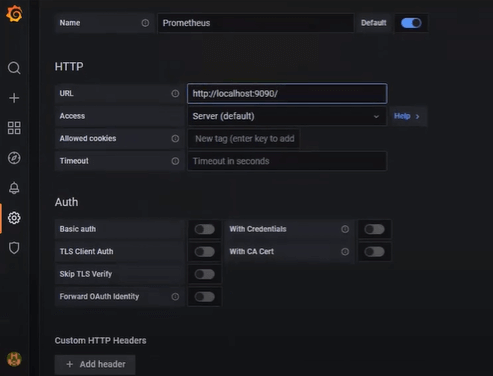
Task: Click the Access label
Action: click(72, 116)
